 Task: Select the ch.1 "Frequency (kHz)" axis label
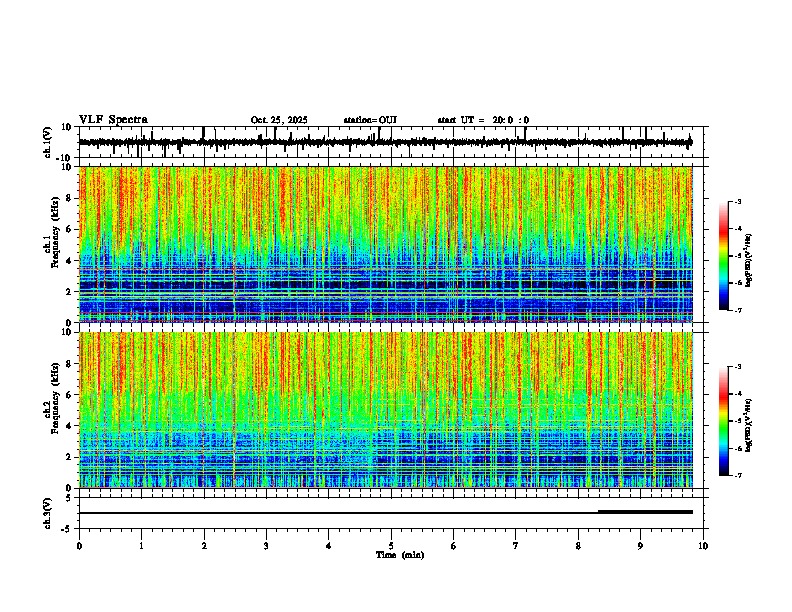pos(55,231)
